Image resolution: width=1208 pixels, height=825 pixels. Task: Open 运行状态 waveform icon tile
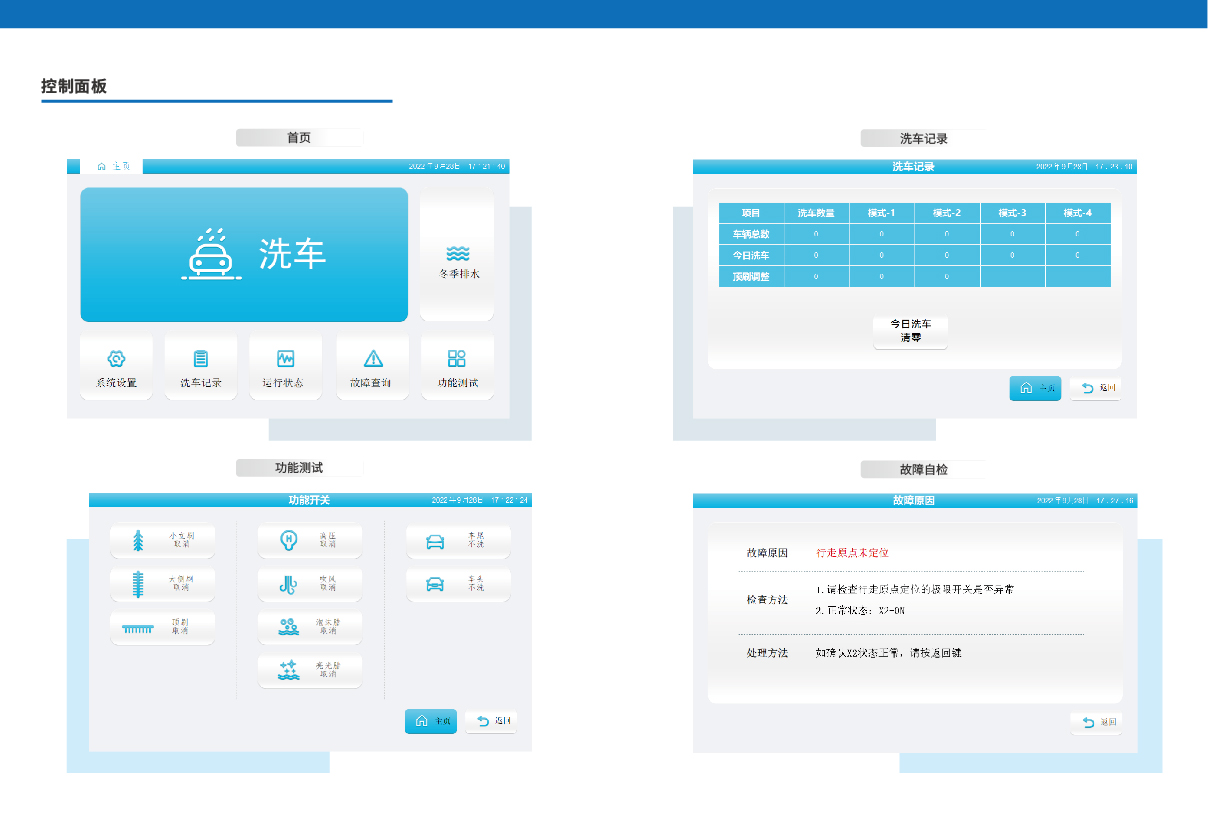285,368
